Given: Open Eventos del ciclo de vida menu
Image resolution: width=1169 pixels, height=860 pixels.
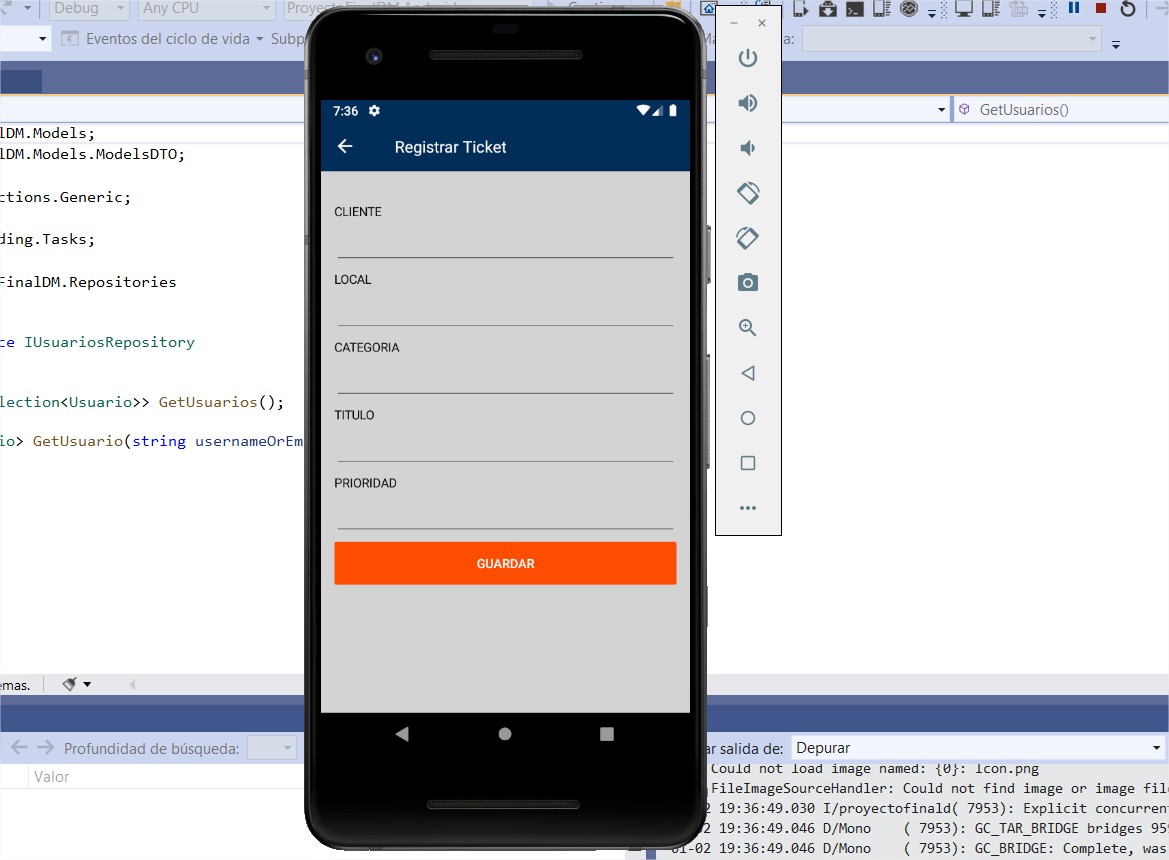Looking at the screenshot, I should tap(165, 39).
